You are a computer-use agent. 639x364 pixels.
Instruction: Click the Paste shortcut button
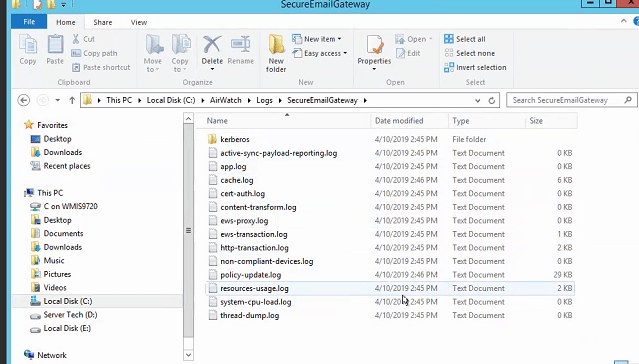[x=101, y=68]
